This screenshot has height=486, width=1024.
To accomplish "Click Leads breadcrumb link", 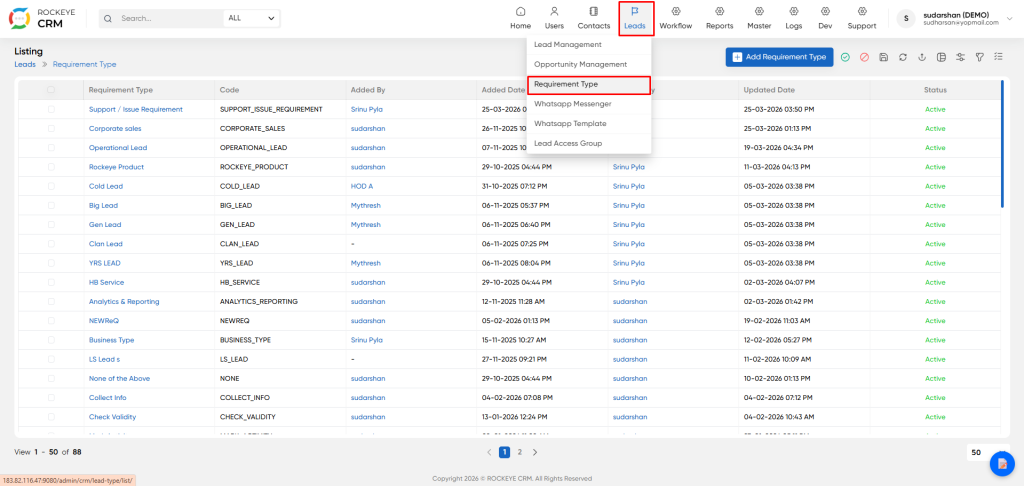I will pyautogui.click(x=25, y=65).
